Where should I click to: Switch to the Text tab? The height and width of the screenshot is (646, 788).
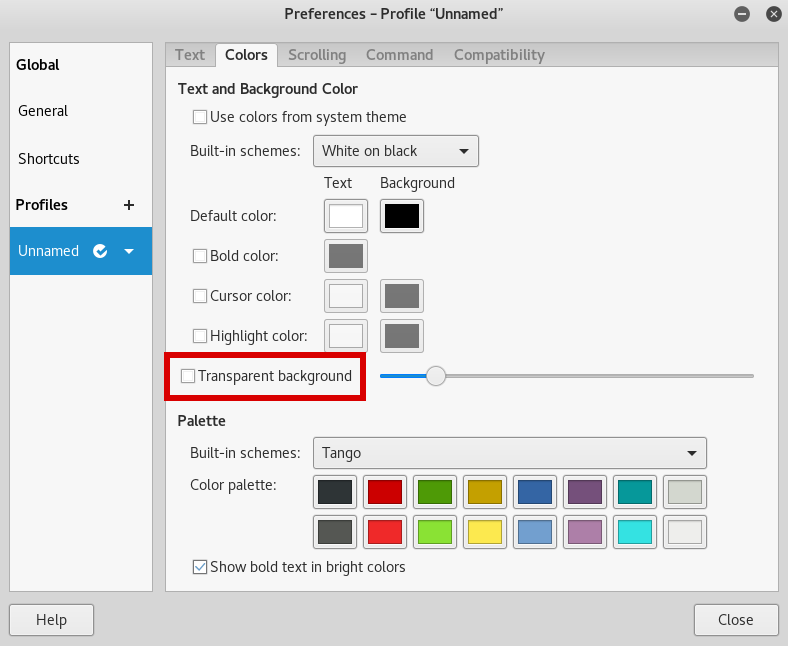pos(190,55)
